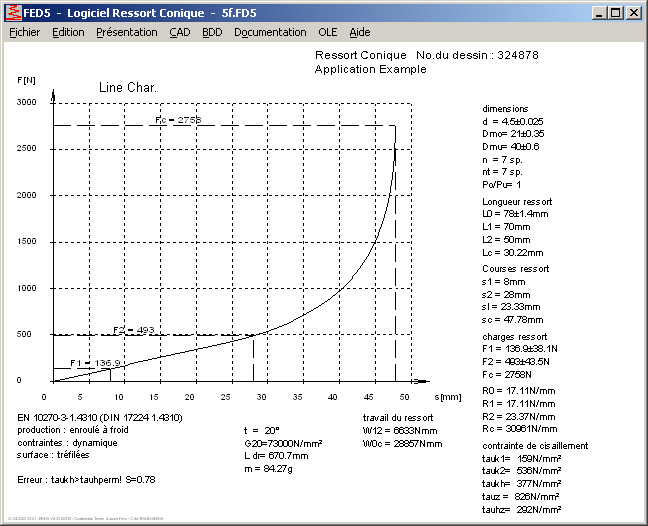The image size is (648, 526).
Task: Open the Edition menu
Action: [68, 32]
